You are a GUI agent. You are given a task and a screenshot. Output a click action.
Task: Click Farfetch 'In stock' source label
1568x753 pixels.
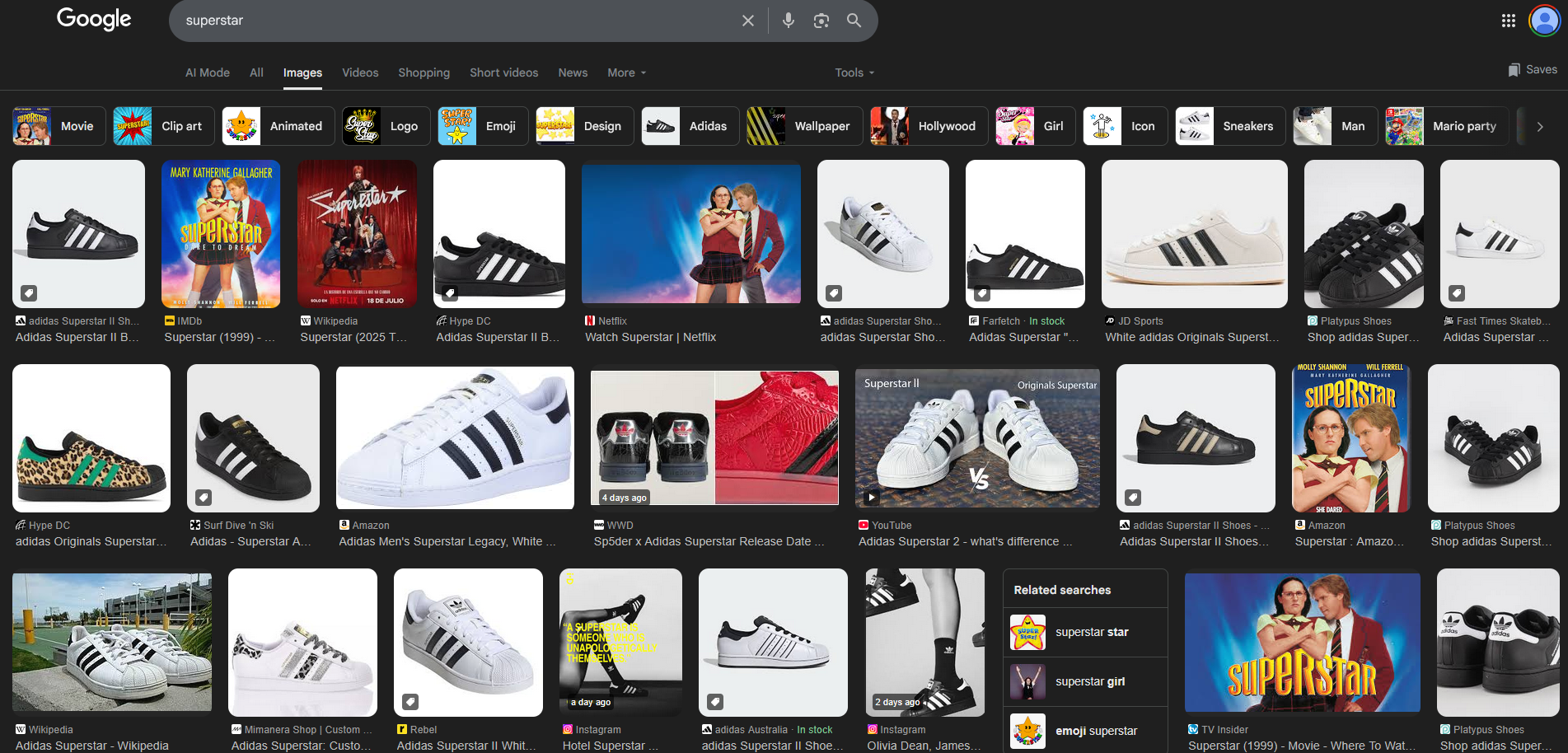1046,321
